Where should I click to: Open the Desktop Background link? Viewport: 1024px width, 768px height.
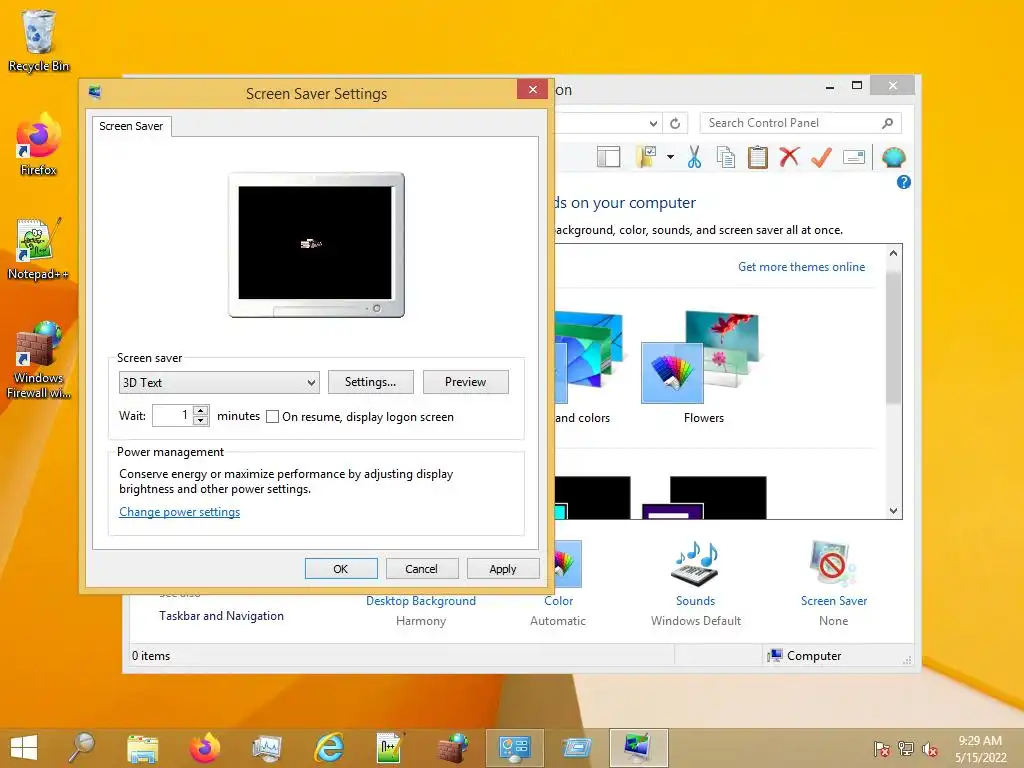[x=421, y=601]
